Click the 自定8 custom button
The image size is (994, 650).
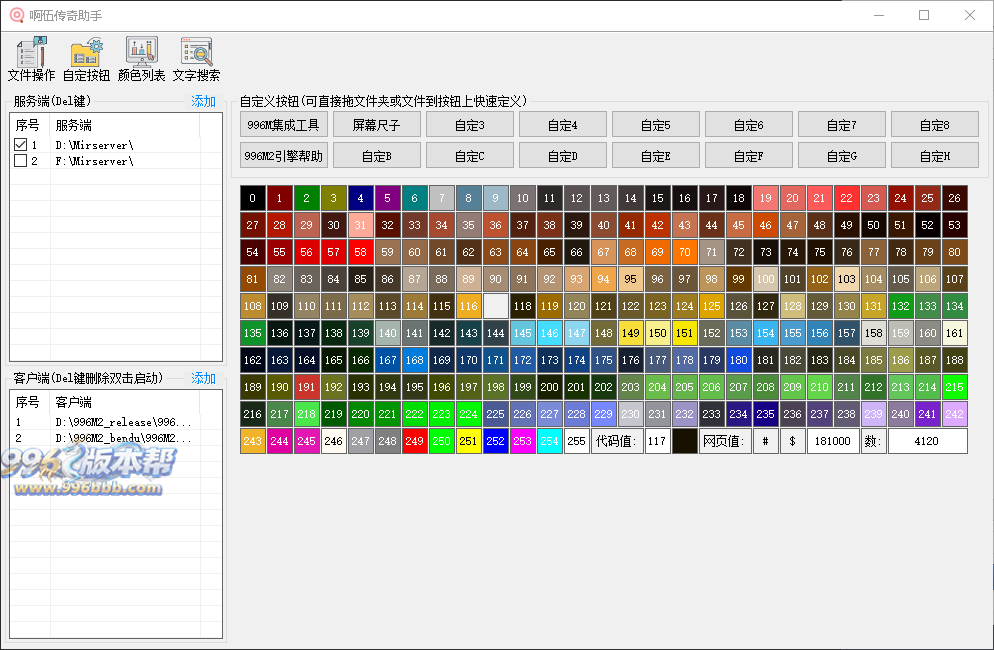pos(934,125)
